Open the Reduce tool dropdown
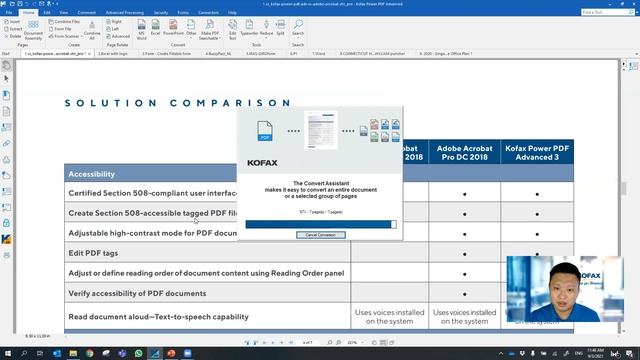This screenshot has width=640, height=360. pyautogui.click(x=266, y=29)
